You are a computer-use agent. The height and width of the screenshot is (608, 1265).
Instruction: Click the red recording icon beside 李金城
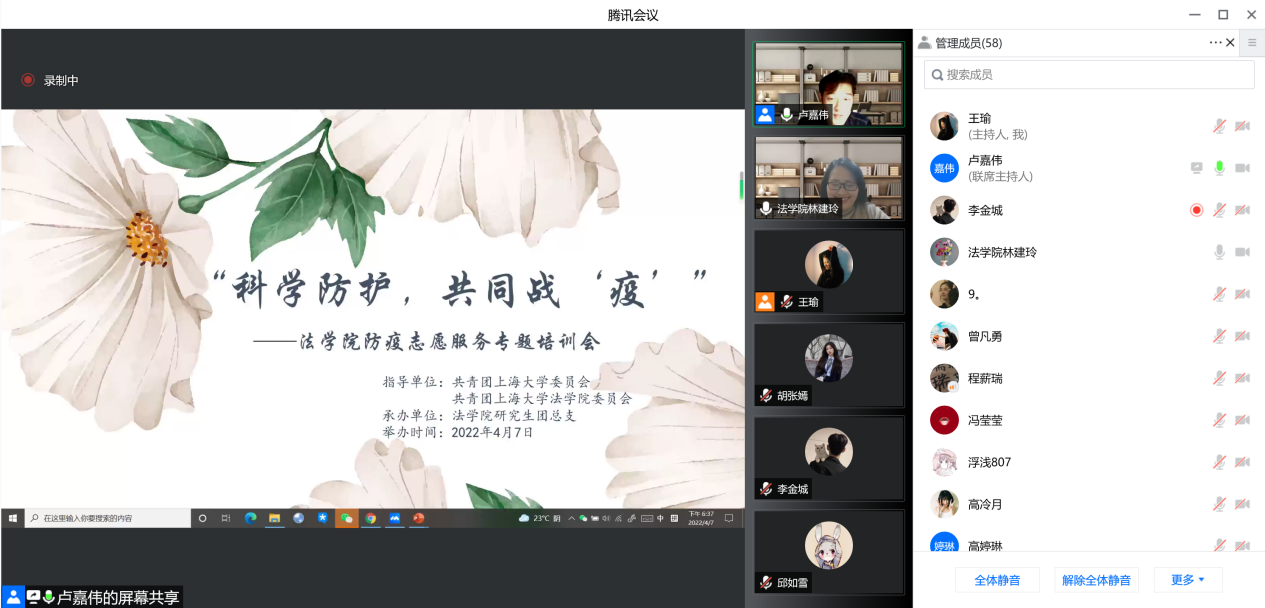(x=1196, y=210)
